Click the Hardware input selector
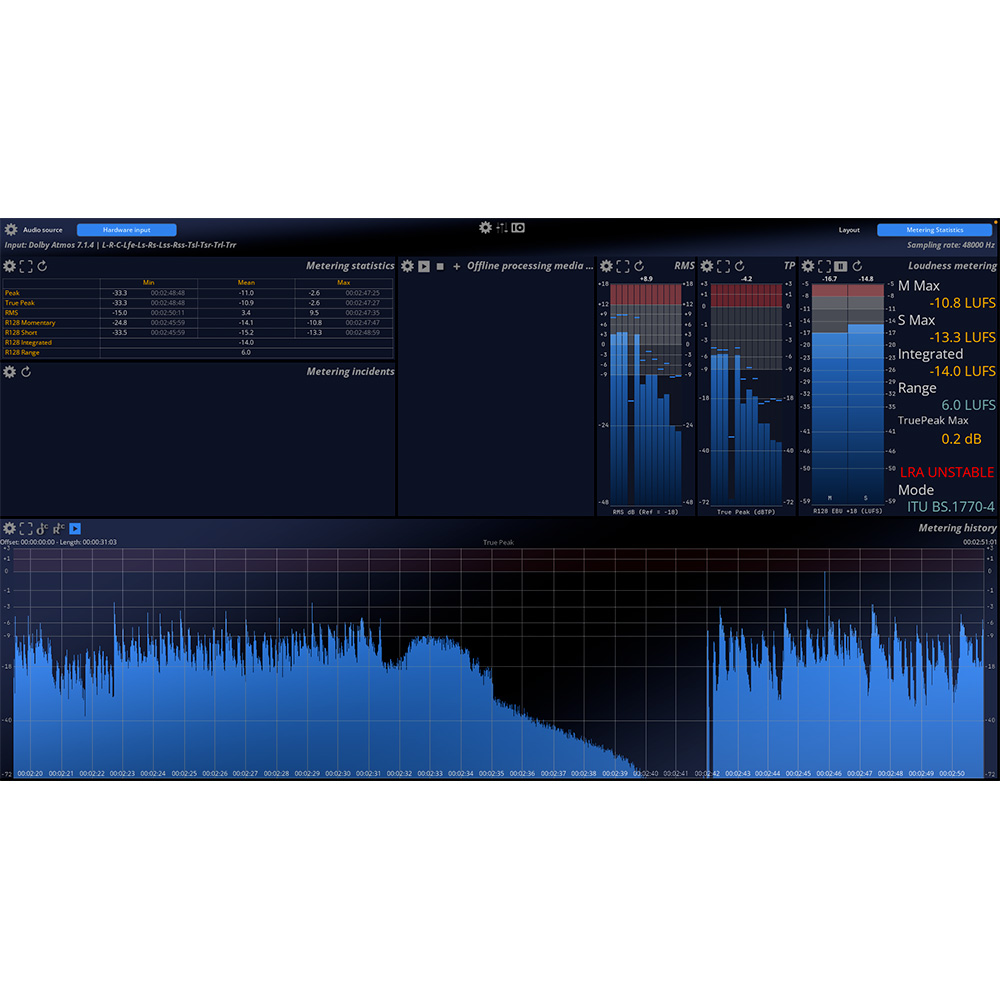Viewport: 1000px width, 1000px height. click(x=126, y=230)
